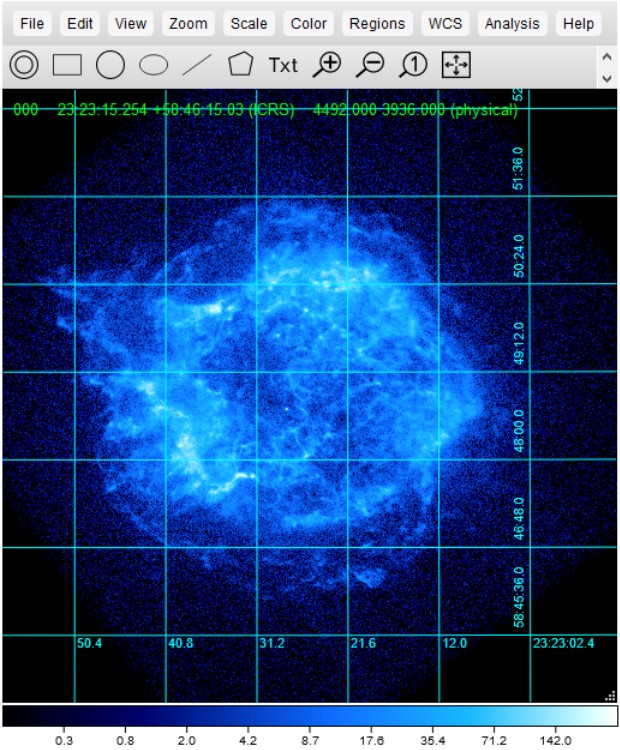Select the line region tool

197,65
